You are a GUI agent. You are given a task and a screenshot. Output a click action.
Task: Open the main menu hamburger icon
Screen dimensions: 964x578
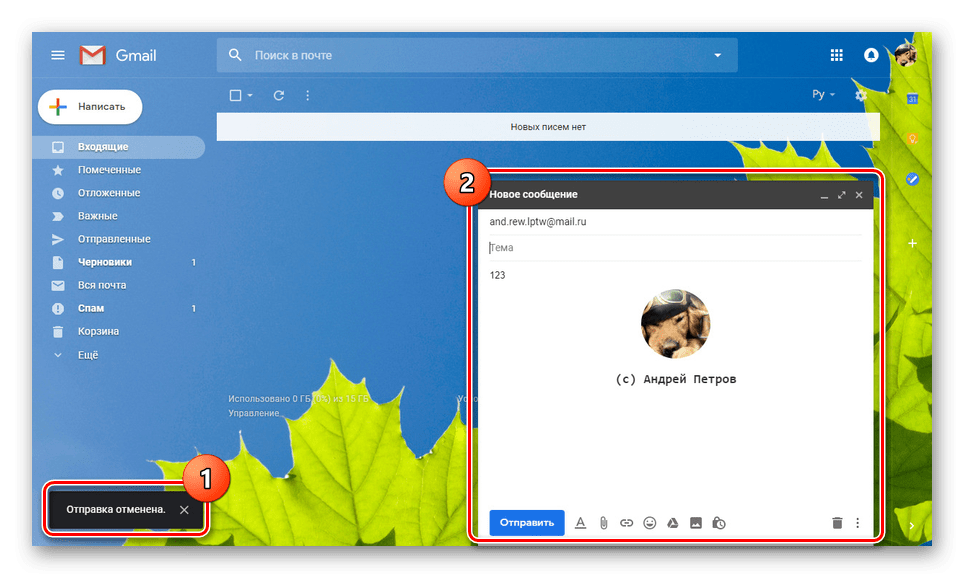click(58, 55)
